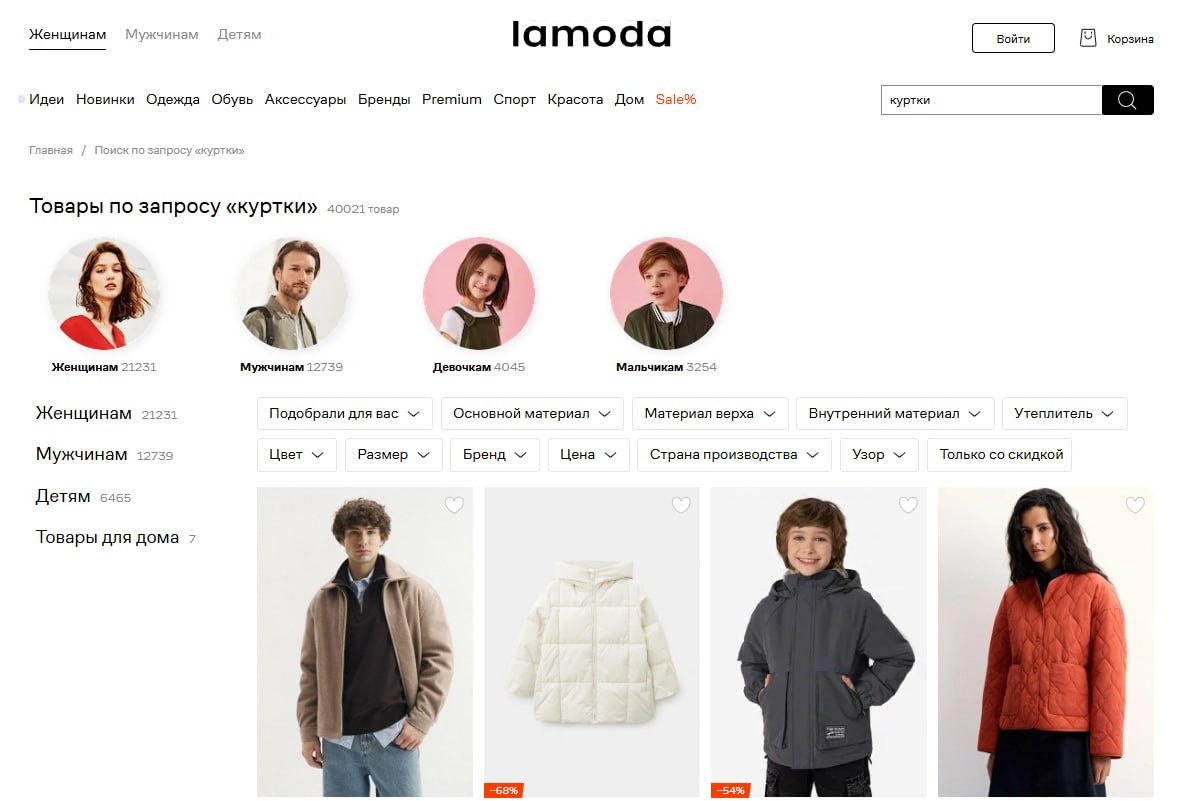1191x801 pixels.
Task: Switch to the Мужчинам top tab
Action: 162,34
